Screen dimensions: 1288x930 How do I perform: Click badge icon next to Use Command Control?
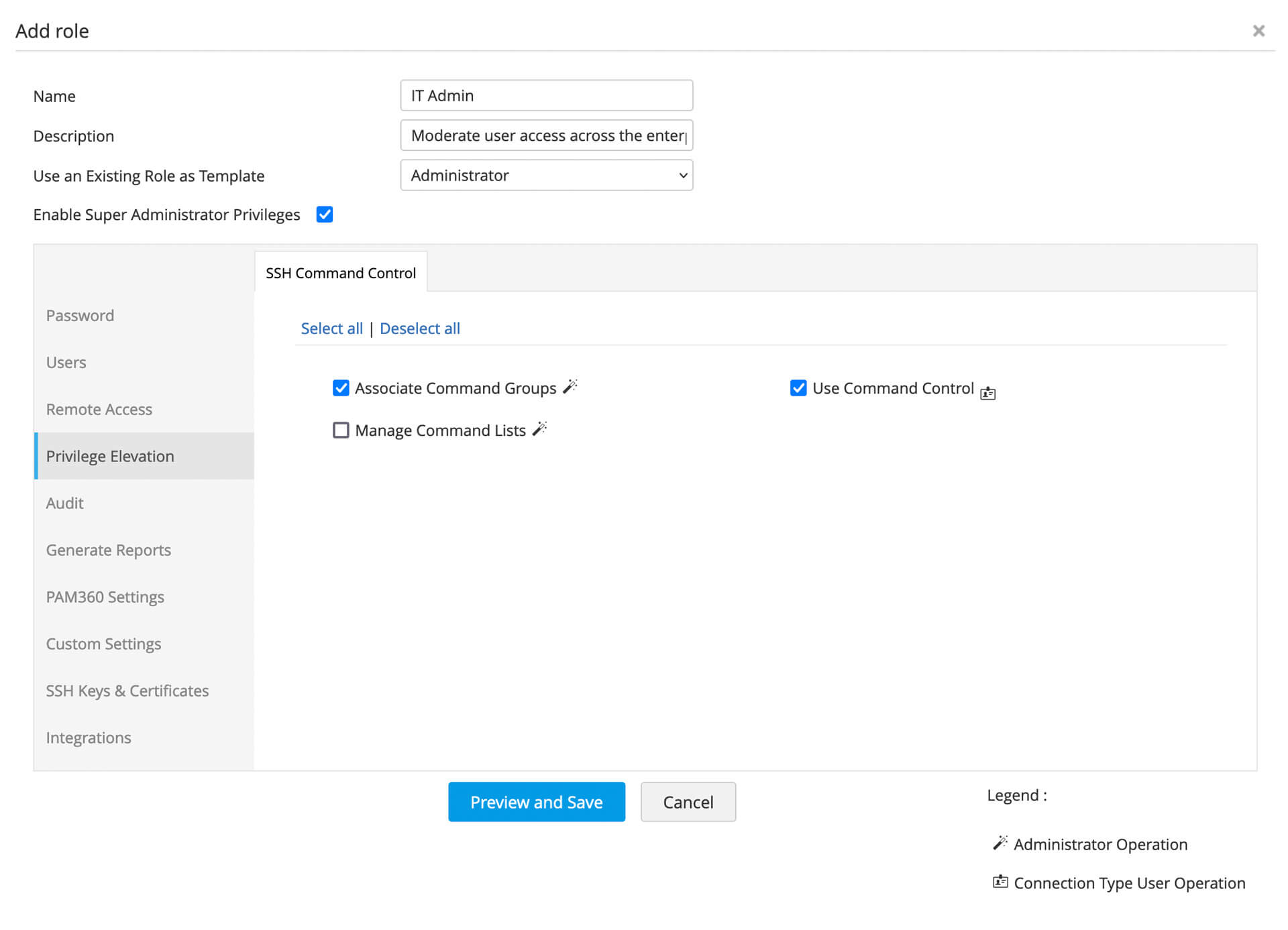pyautogui.click(x=987, y=393)
